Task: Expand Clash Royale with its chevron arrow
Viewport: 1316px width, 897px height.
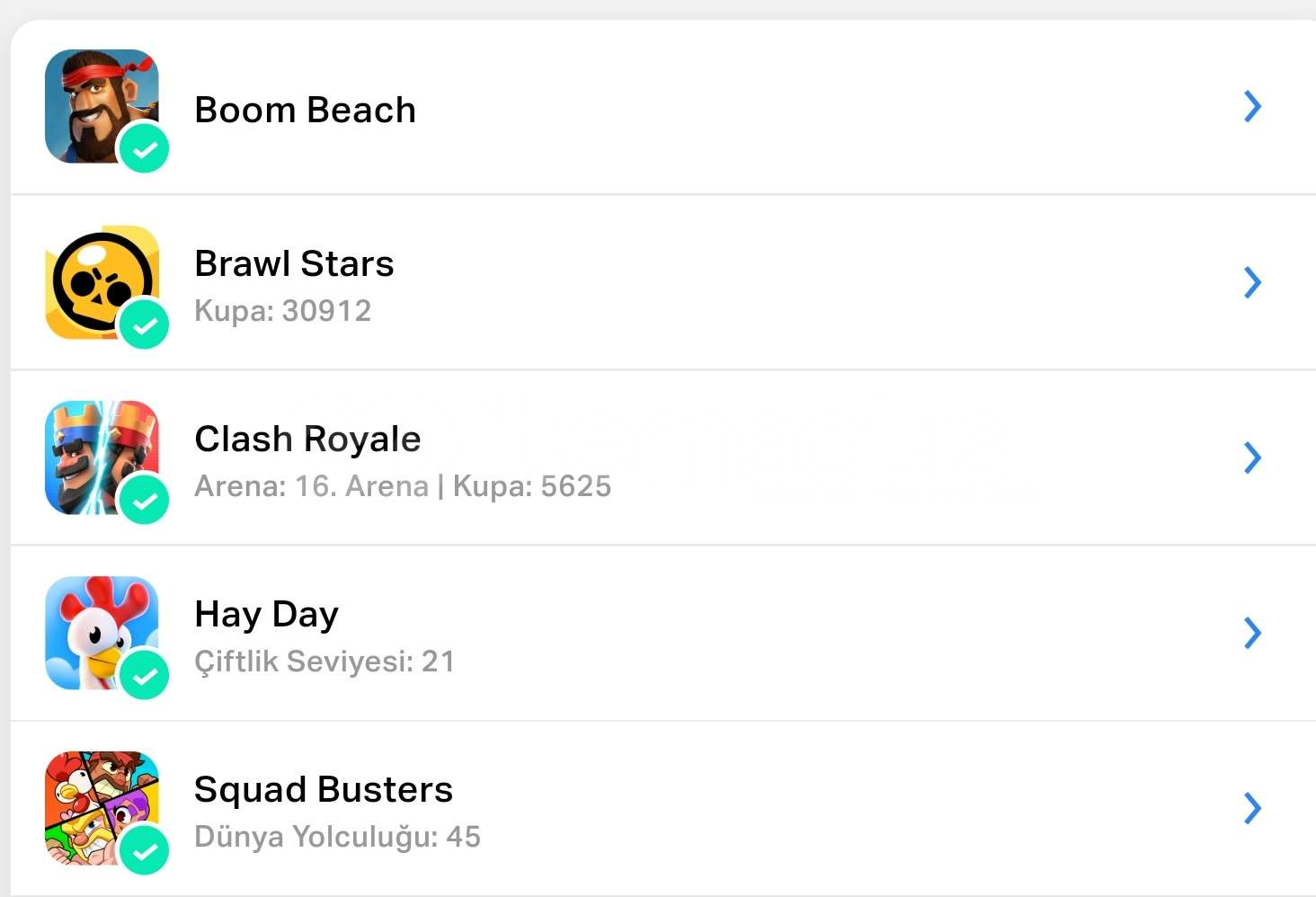Action: coord(1252,457)
